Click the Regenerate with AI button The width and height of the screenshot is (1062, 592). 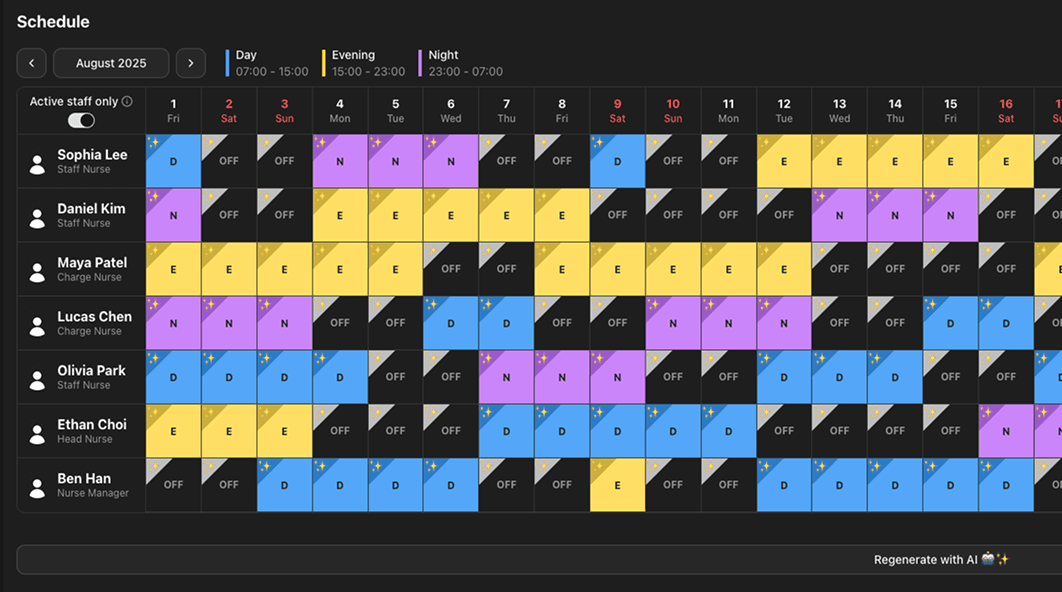[940, 560]
